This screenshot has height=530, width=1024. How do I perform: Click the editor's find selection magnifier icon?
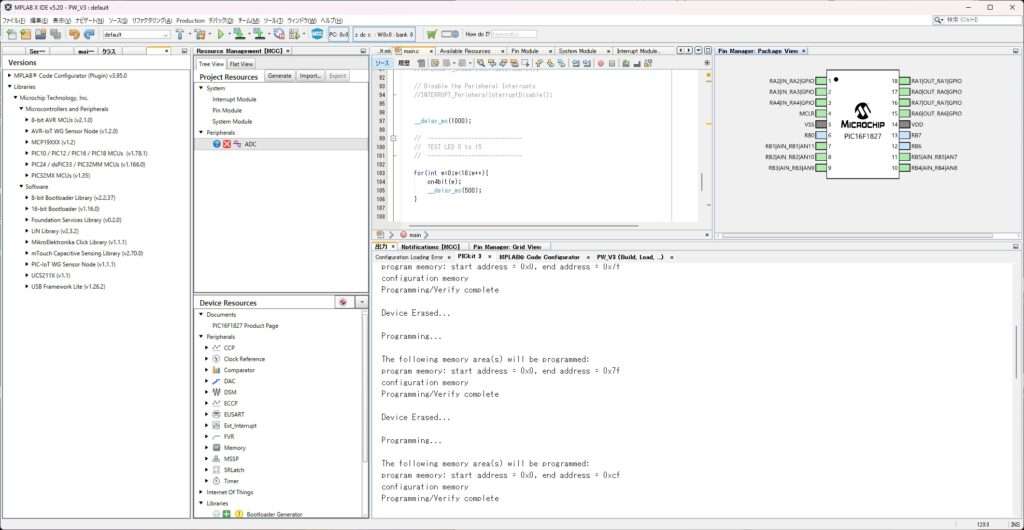point(481,63)
